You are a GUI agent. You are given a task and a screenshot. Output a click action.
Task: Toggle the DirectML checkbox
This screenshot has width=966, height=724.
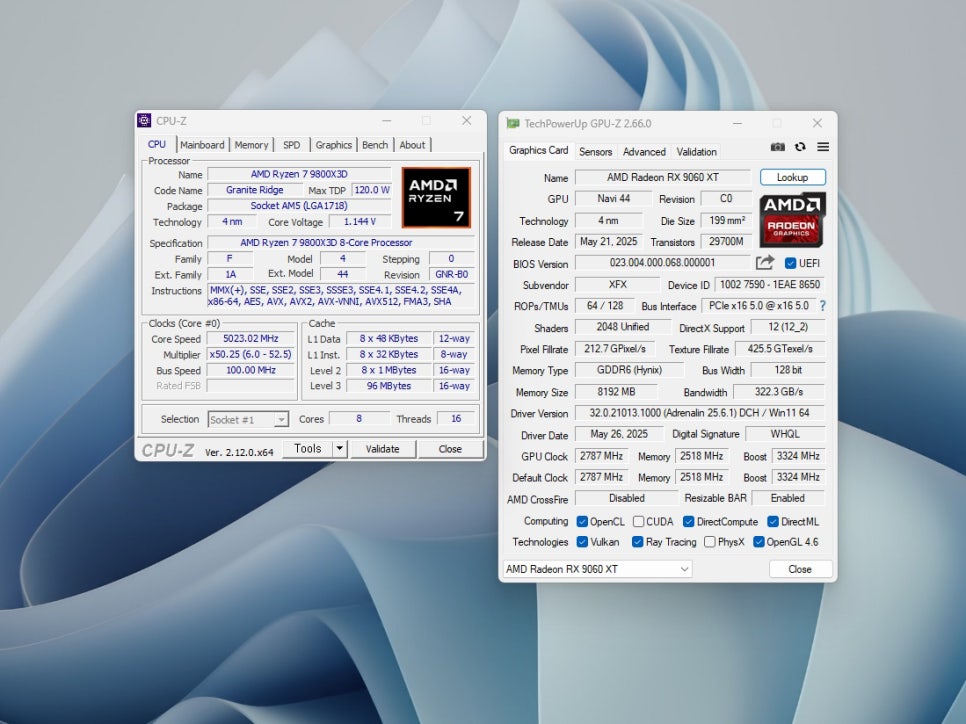pyautogui.click(x=773, y=522)
